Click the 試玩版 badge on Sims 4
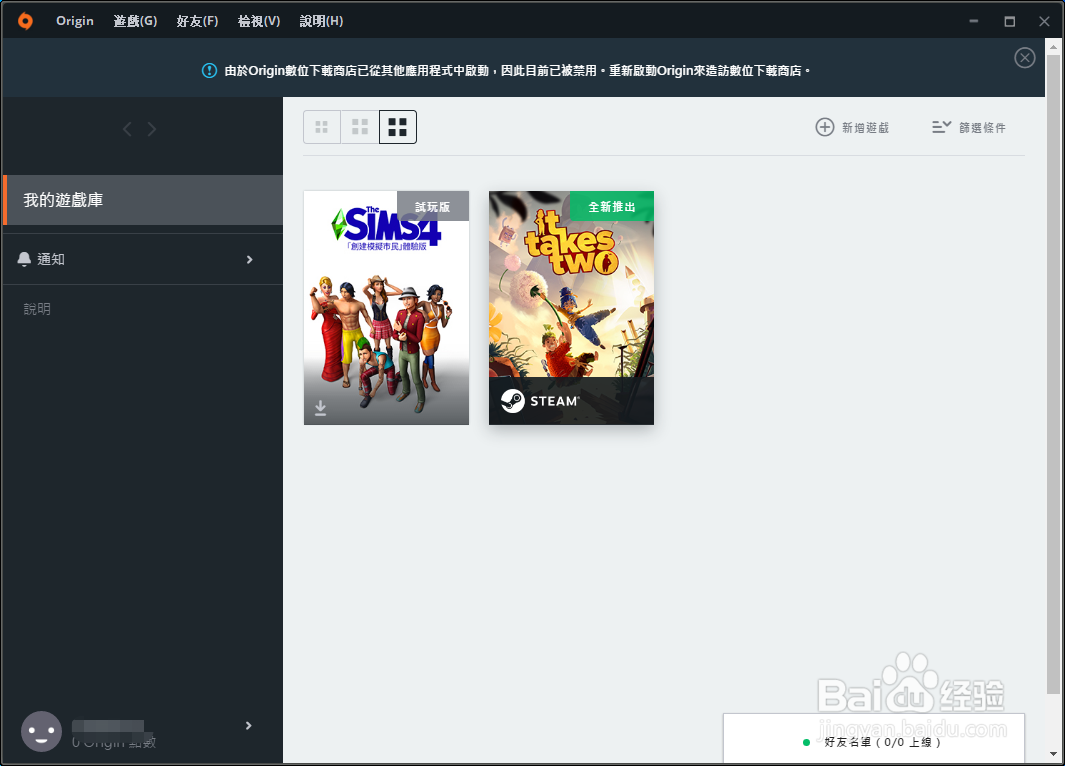This screenshot has width=1065, height=766. [x=433, y=206]
